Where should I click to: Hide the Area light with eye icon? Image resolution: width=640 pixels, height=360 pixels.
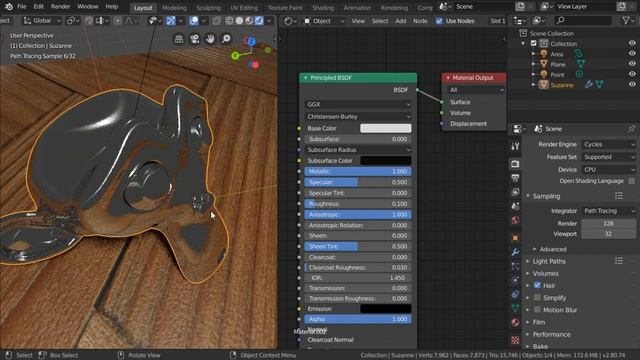point(632,53)
